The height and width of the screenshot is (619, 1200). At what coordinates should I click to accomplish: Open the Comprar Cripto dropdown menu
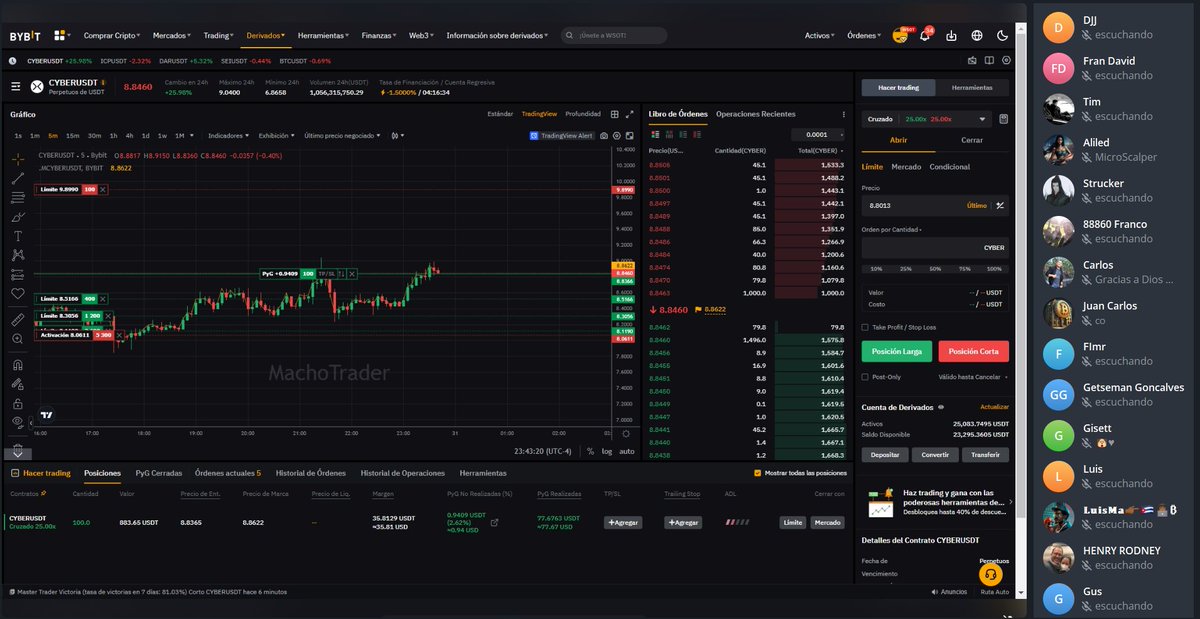coord(112,35)
